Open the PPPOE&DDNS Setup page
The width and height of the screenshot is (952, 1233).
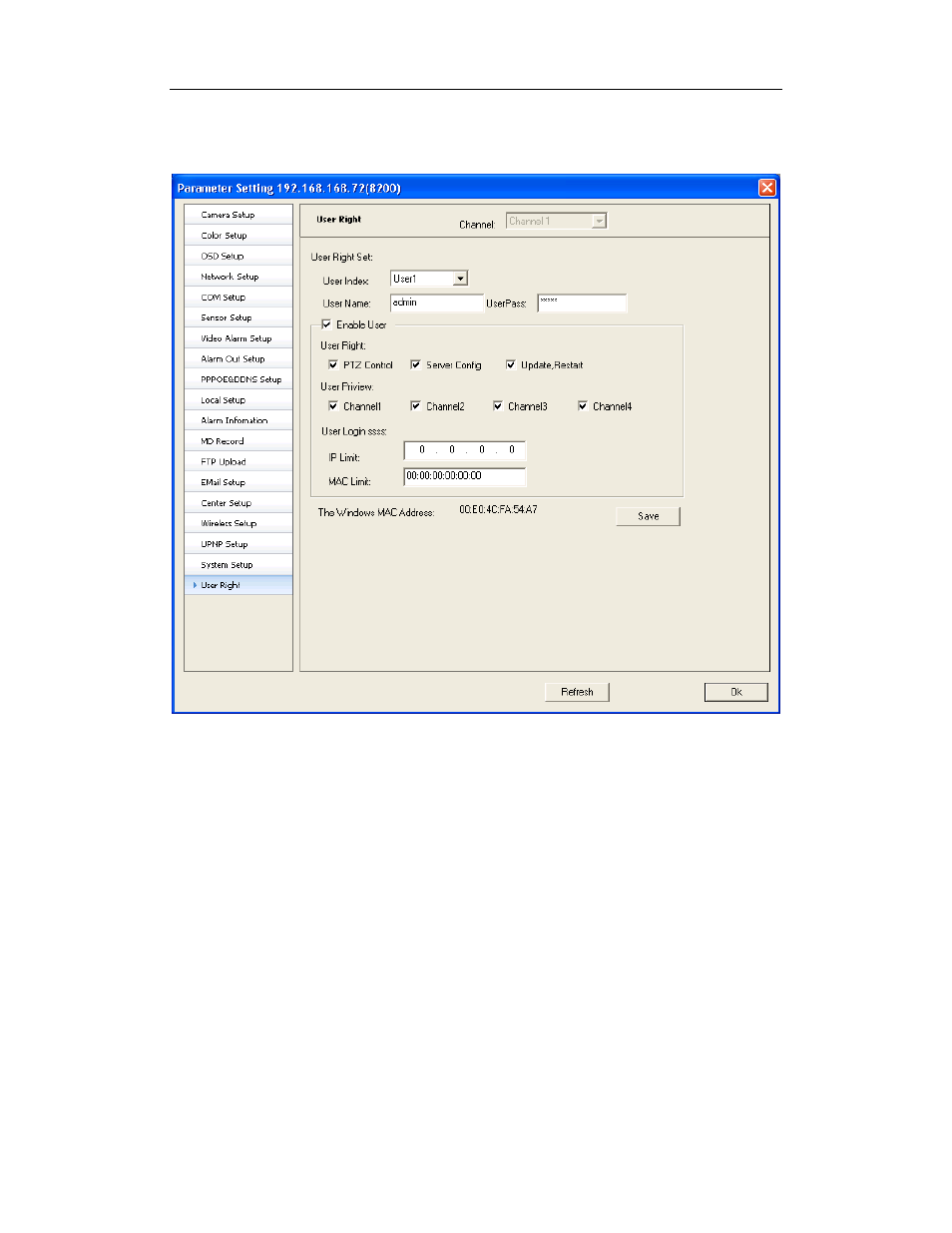coord(238,379)
